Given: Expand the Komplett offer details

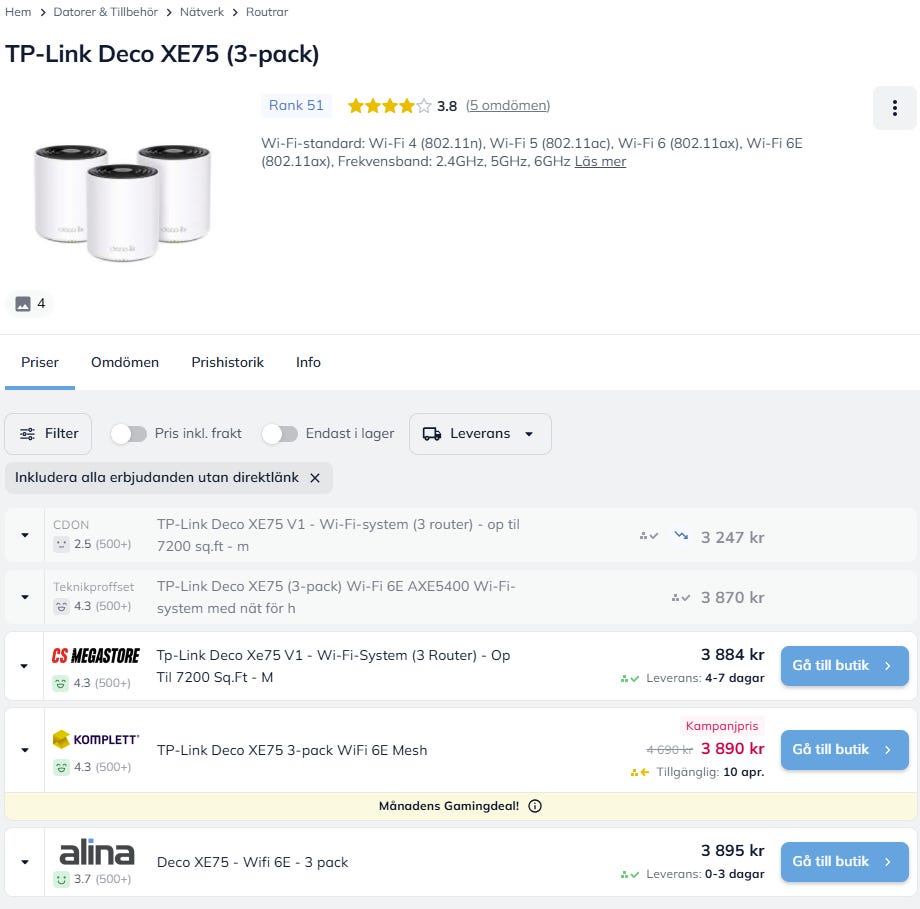Looking at the screenshot, I should [24, 750].
